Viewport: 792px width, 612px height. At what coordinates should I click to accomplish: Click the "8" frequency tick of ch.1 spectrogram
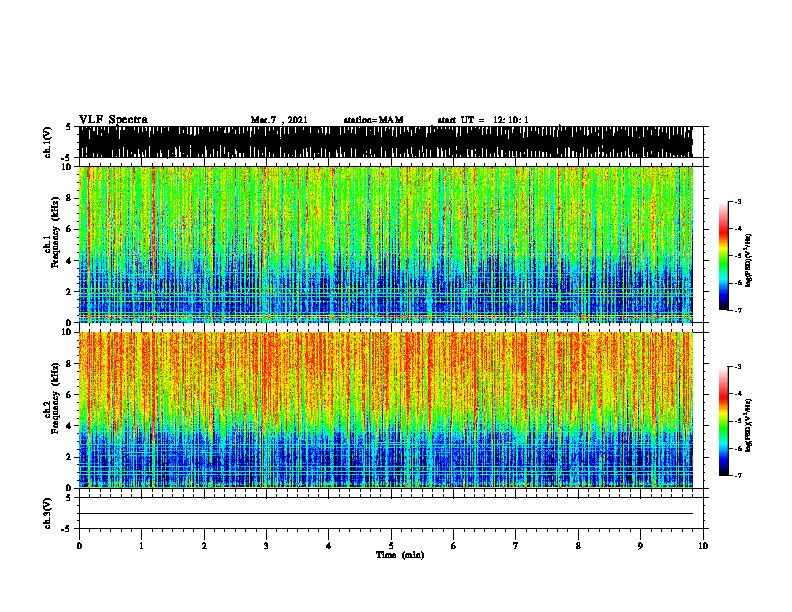[71, 198]
